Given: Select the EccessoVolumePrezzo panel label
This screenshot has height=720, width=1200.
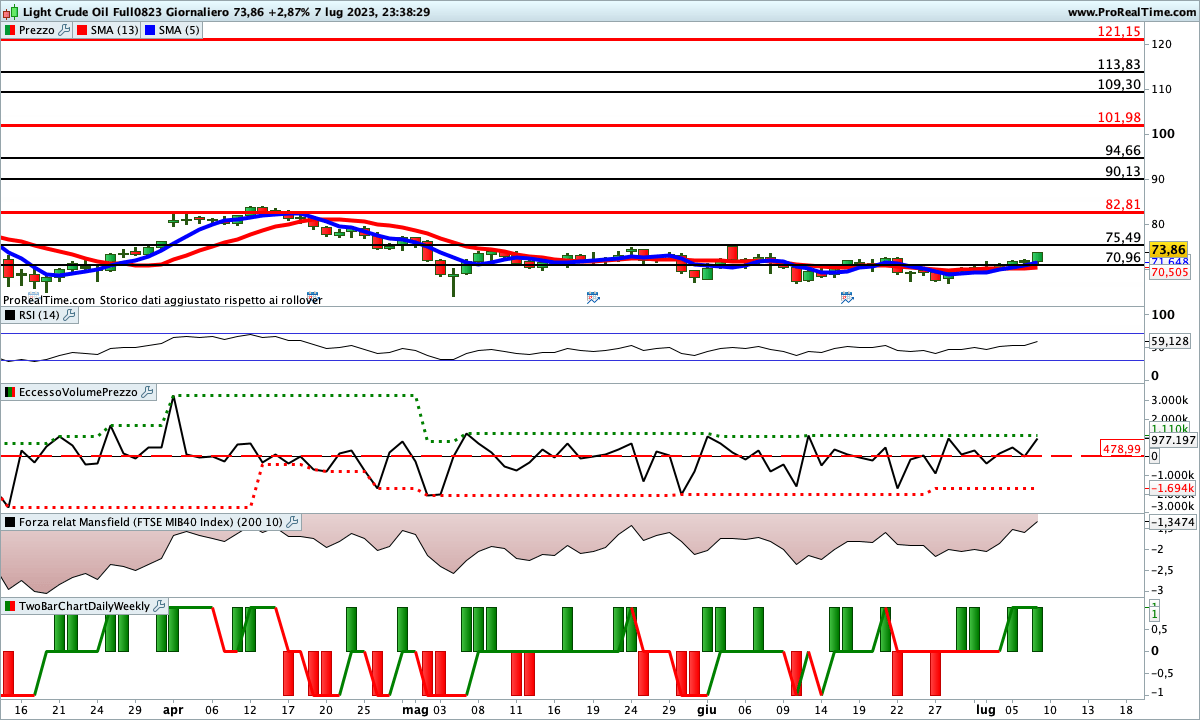Looking at the screenshot, I should [x=78, y=392].
